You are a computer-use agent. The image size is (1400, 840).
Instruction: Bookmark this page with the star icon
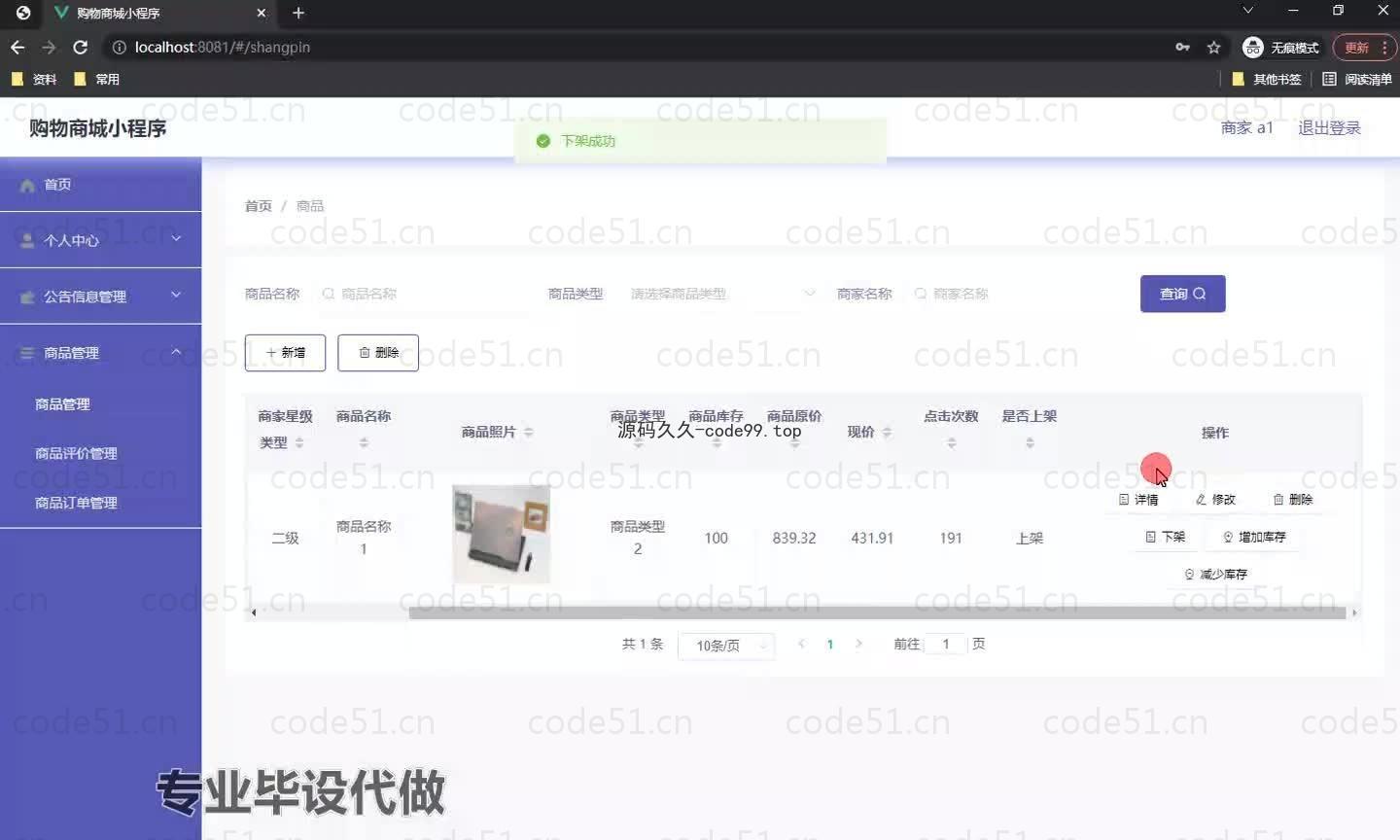coord(1213,47)
